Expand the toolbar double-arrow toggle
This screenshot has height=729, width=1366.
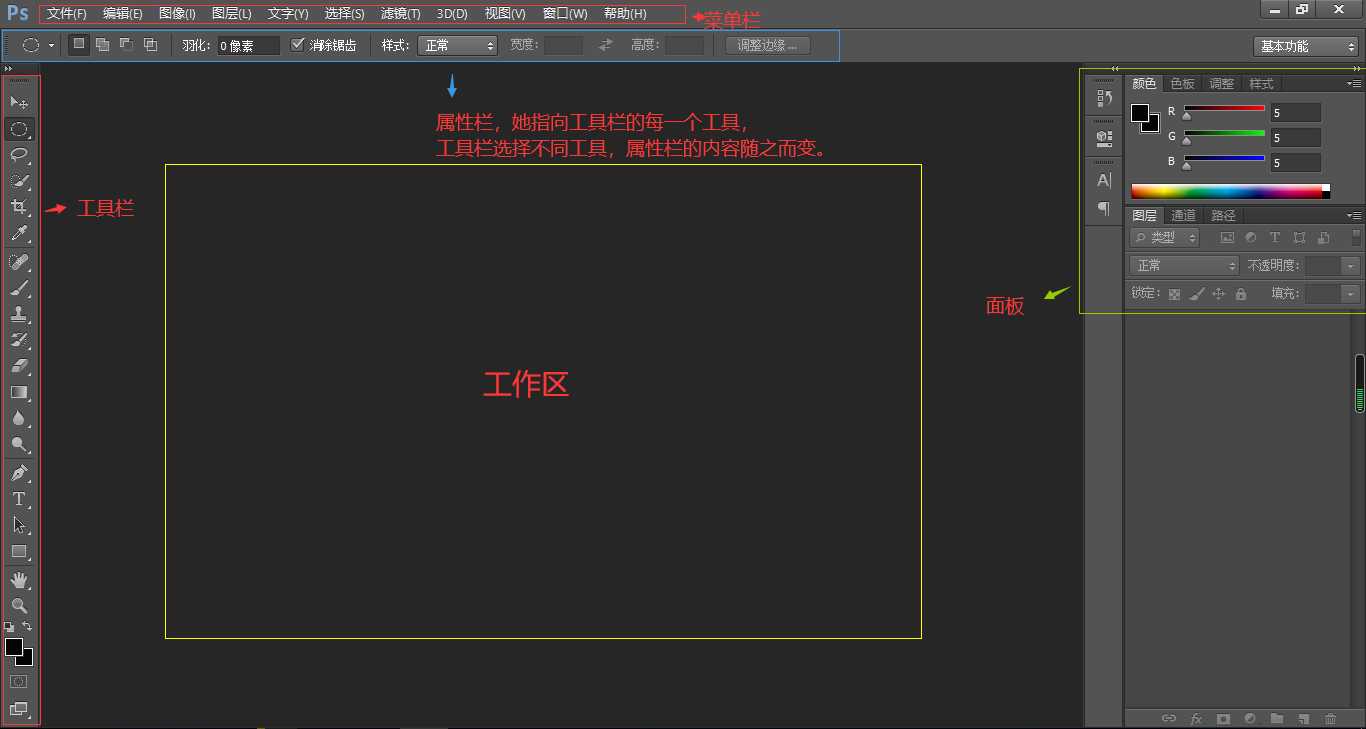tap(8, 68)
